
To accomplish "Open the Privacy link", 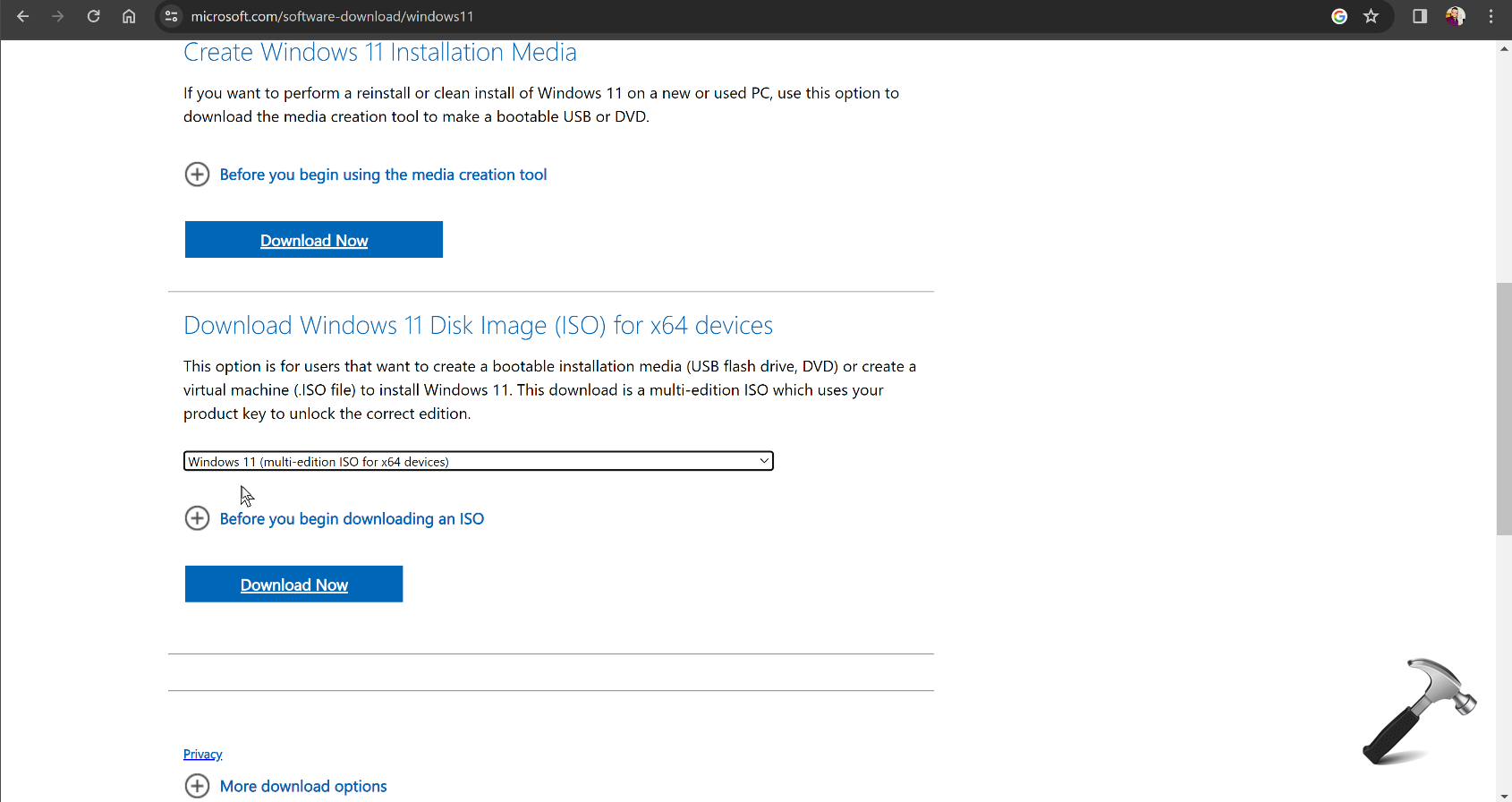I will pos(202,755).
